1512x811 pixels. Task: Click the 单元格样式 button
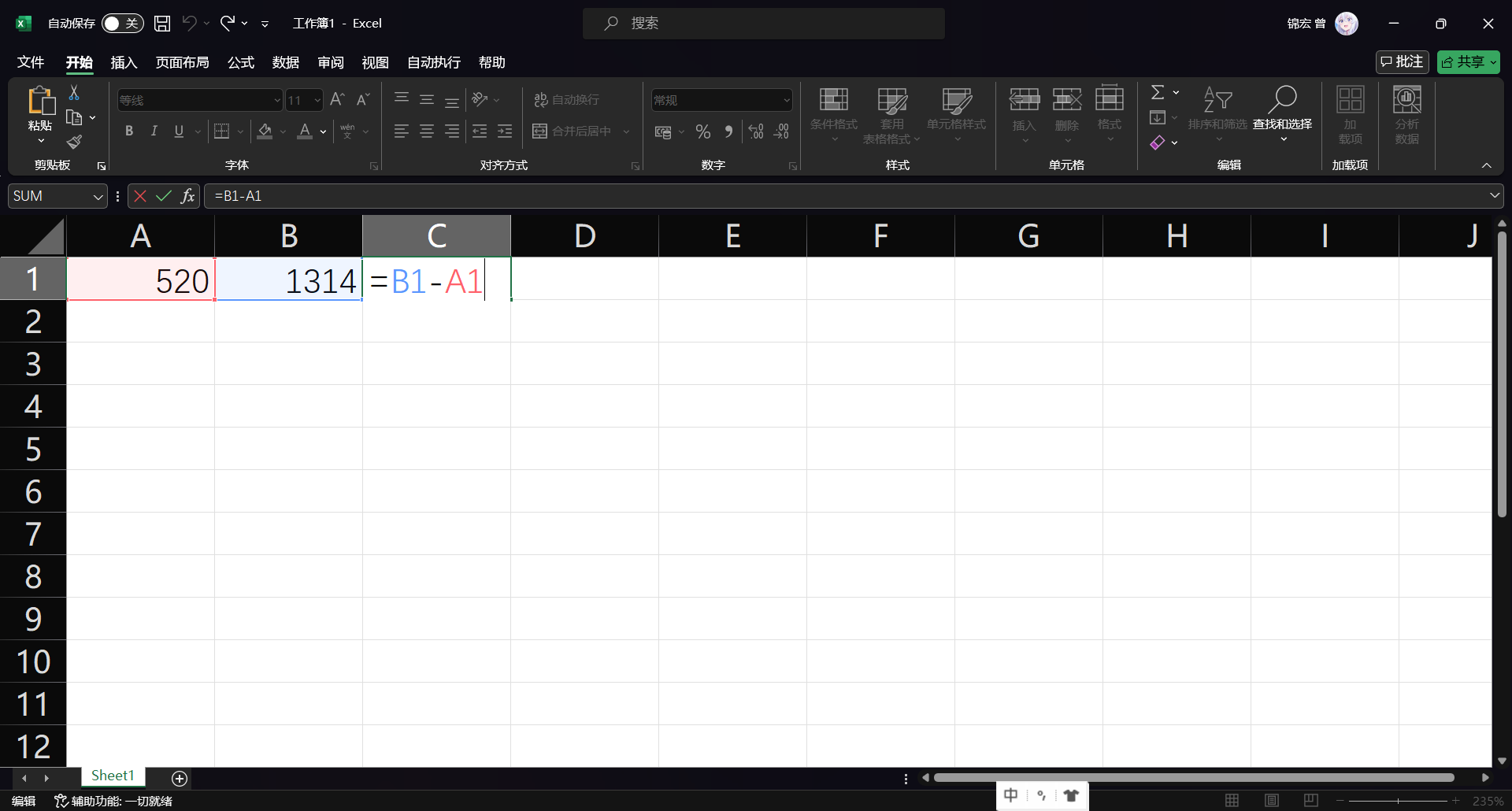[x=956, y=115]
